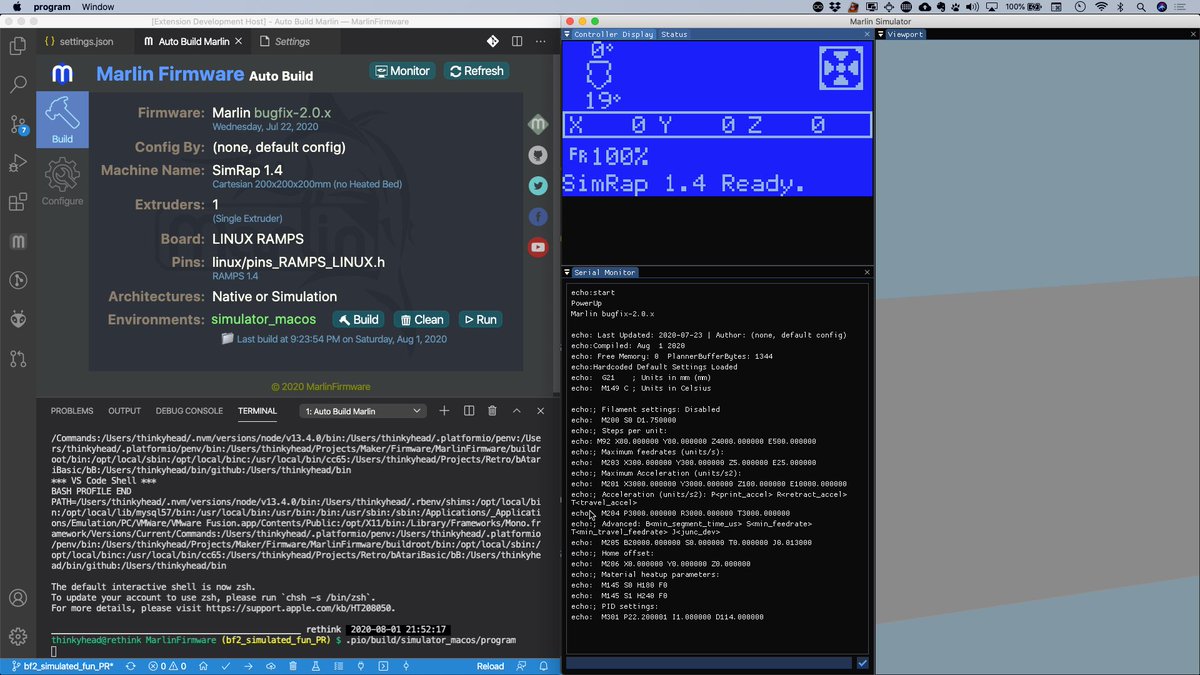Viewport: 1200px width, 675px height.
Task: Kill the terminal using the trash icon
Action: point(491,410)
